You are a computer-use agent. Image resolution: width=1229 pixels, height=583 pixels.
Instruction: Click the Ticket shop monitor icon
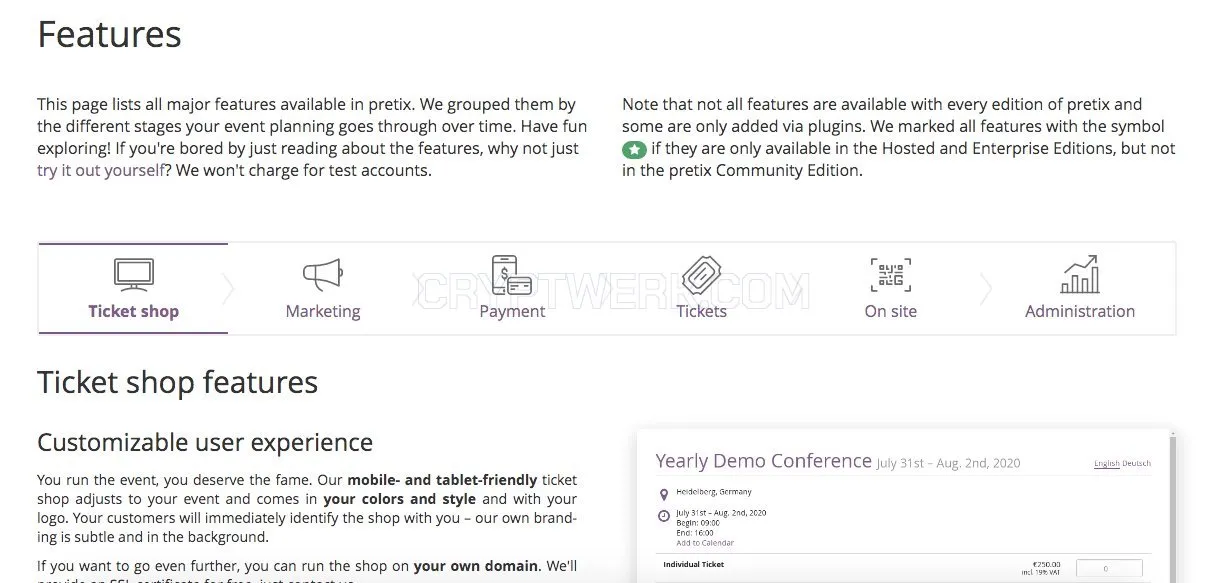pos(133,274)
